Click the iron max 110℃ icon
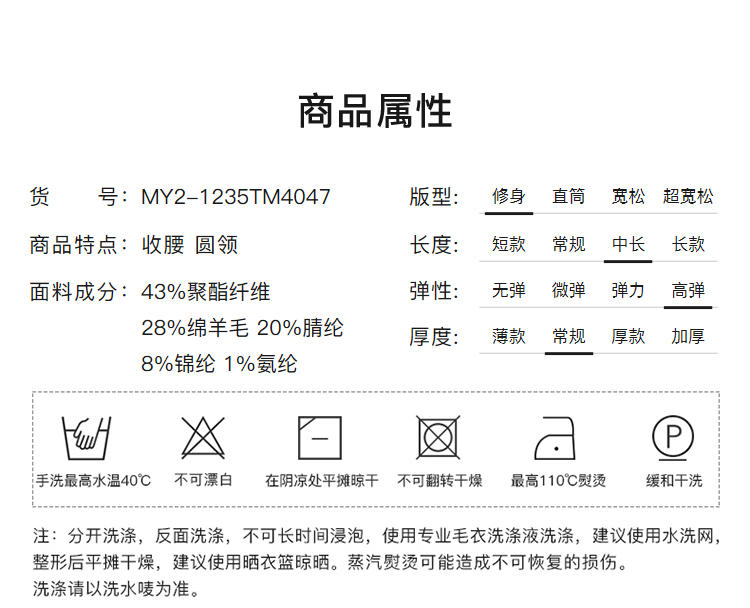750x608 pixels. click(x=558, y=436)
